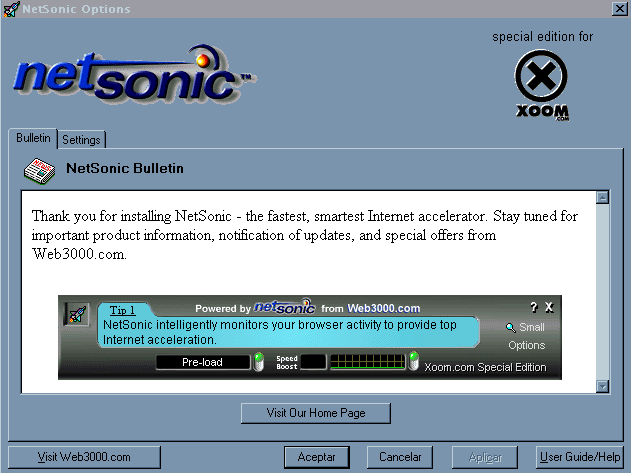The image size is (631, 473).
Task: Toggle the Pre-load green switch
Action: click(259, 361)
